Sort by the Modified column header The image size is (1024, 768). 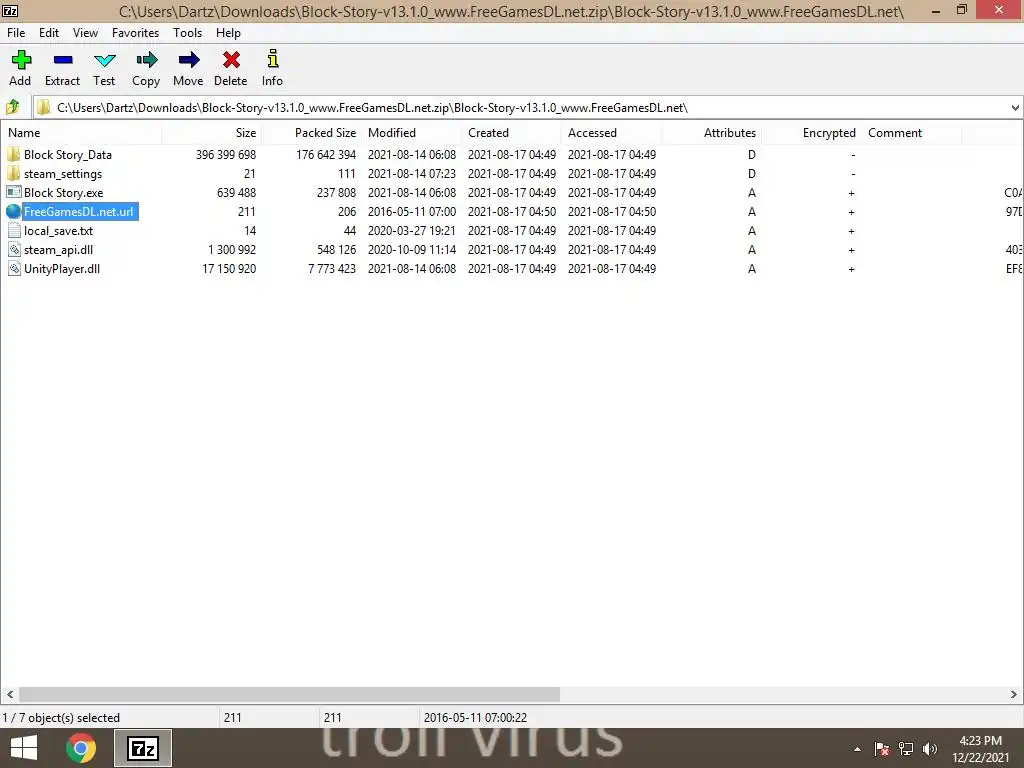411,133
